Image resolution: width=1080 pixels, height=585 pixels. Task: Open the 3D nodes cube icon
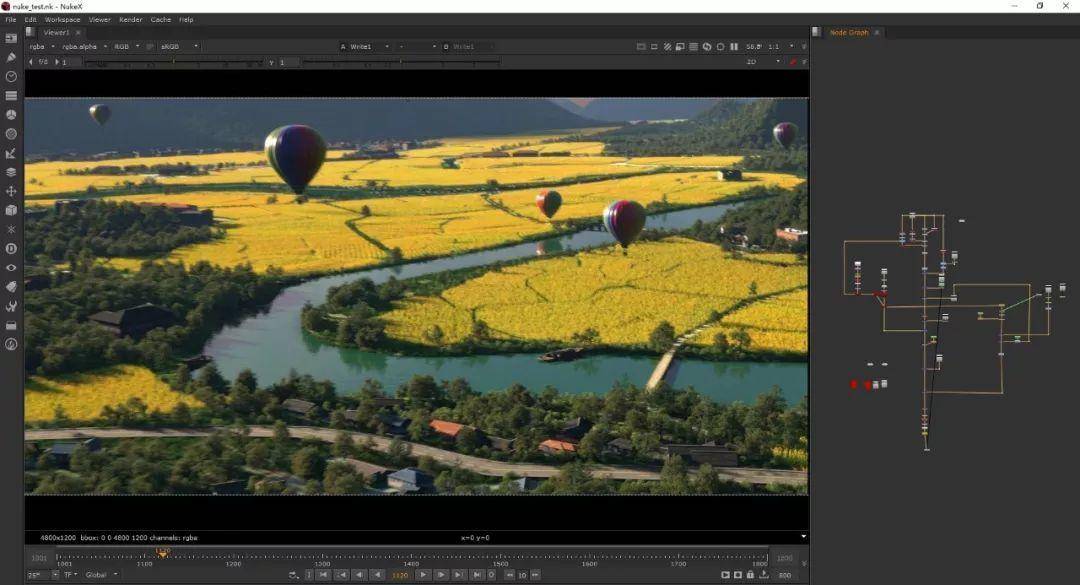coord(11,210)
